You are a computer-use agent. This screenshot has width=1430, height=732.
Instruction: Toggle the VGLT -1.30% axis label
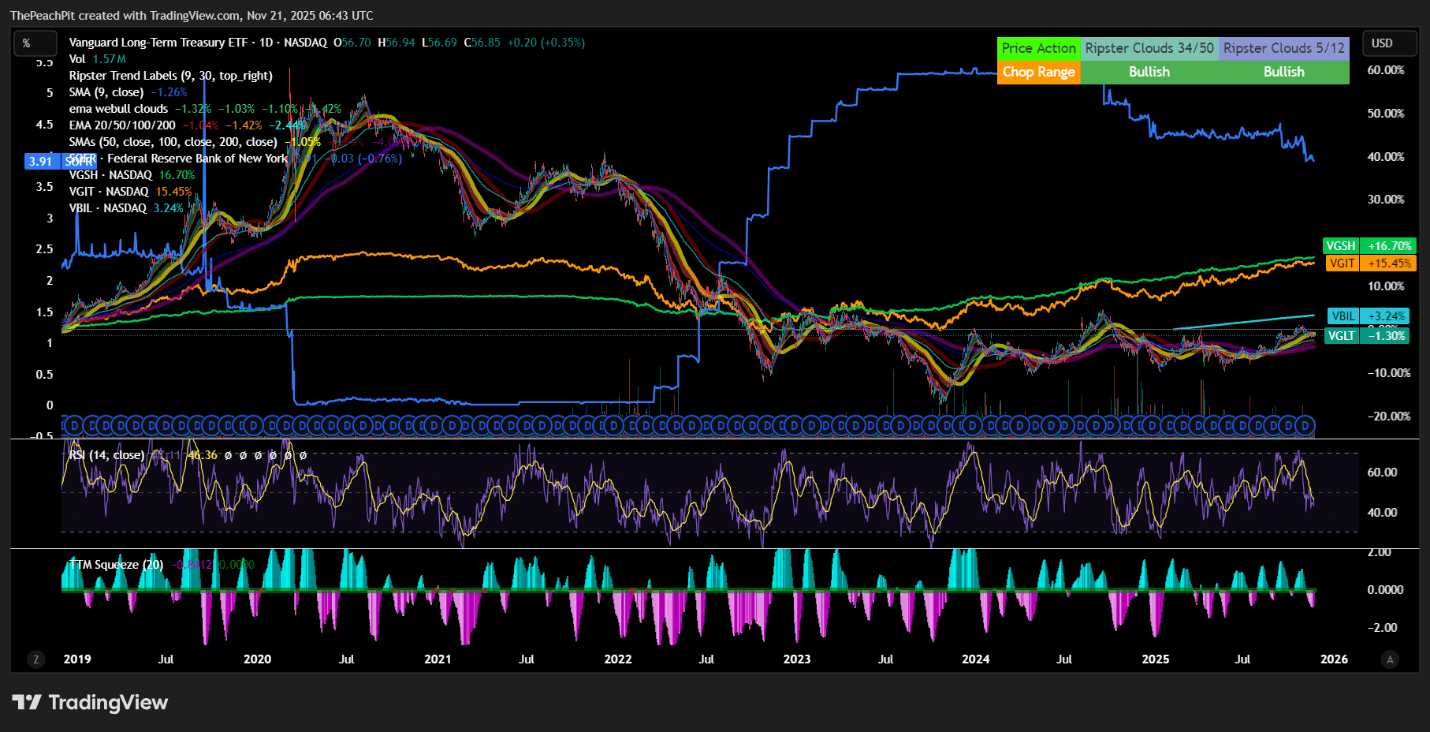coord(1367,336)
